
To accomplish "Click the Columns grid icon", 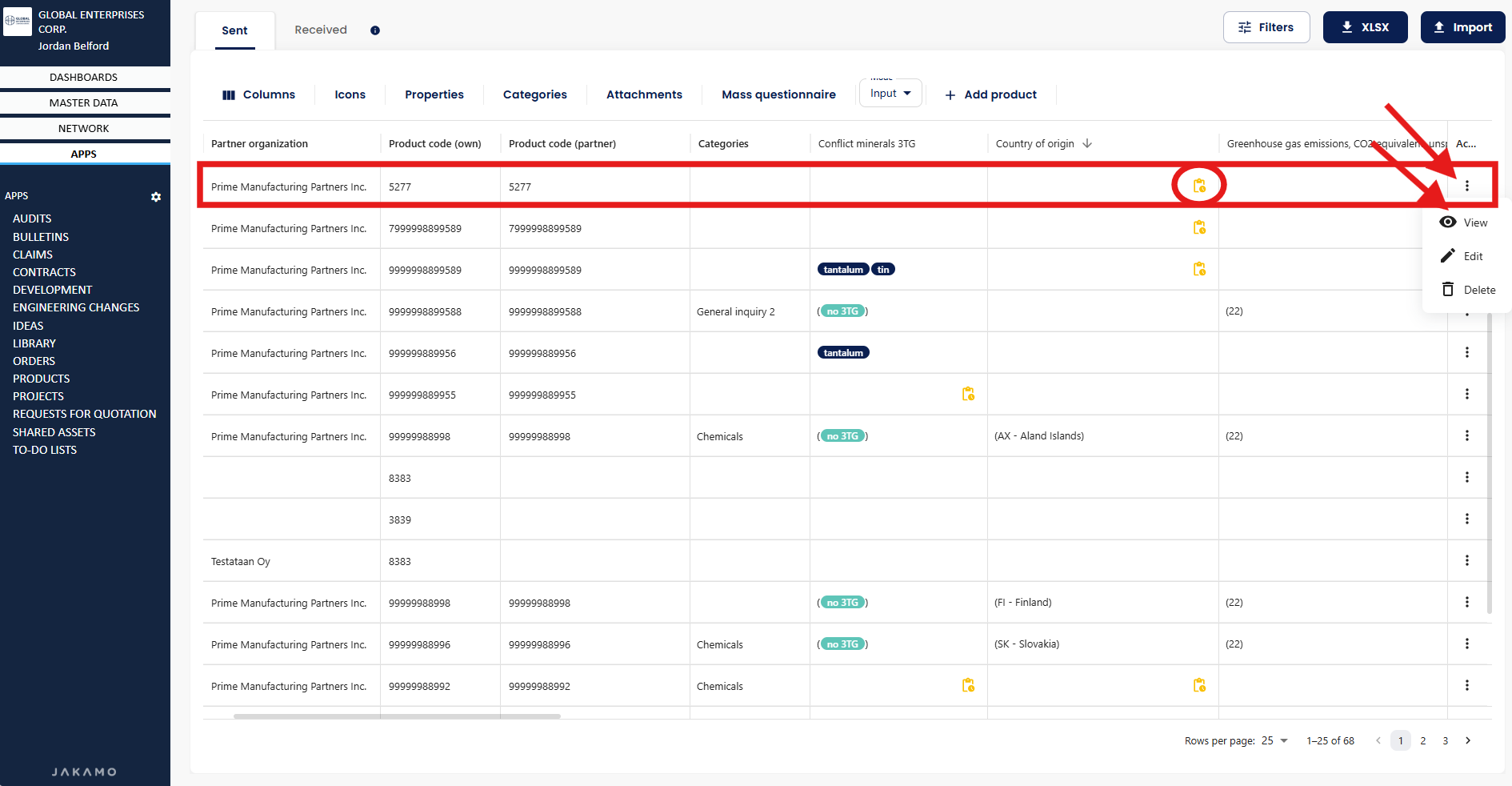I will pyautogui.click(x=229, y=94).
